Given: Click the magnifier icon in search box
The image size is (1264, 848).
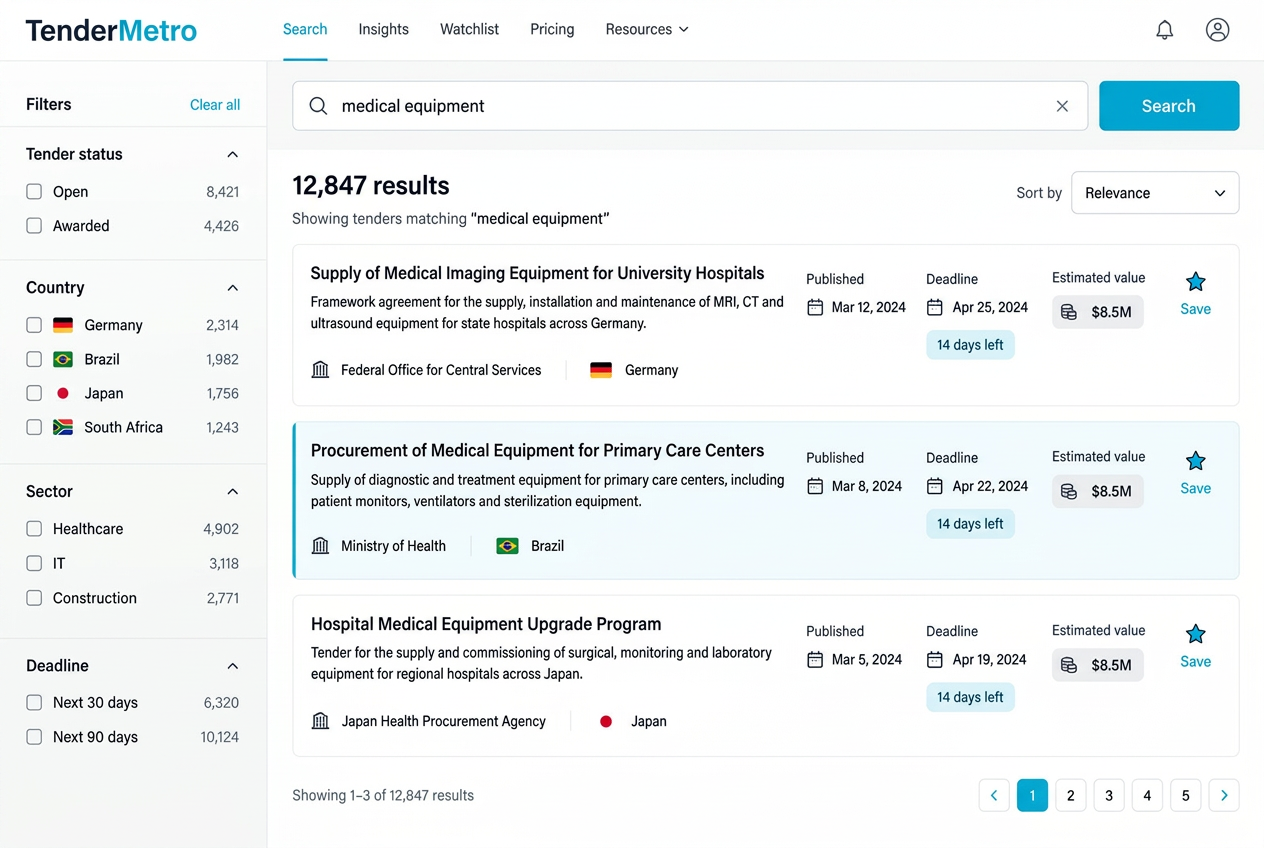Looking at the screenshot, I should [x=318, y=106].
